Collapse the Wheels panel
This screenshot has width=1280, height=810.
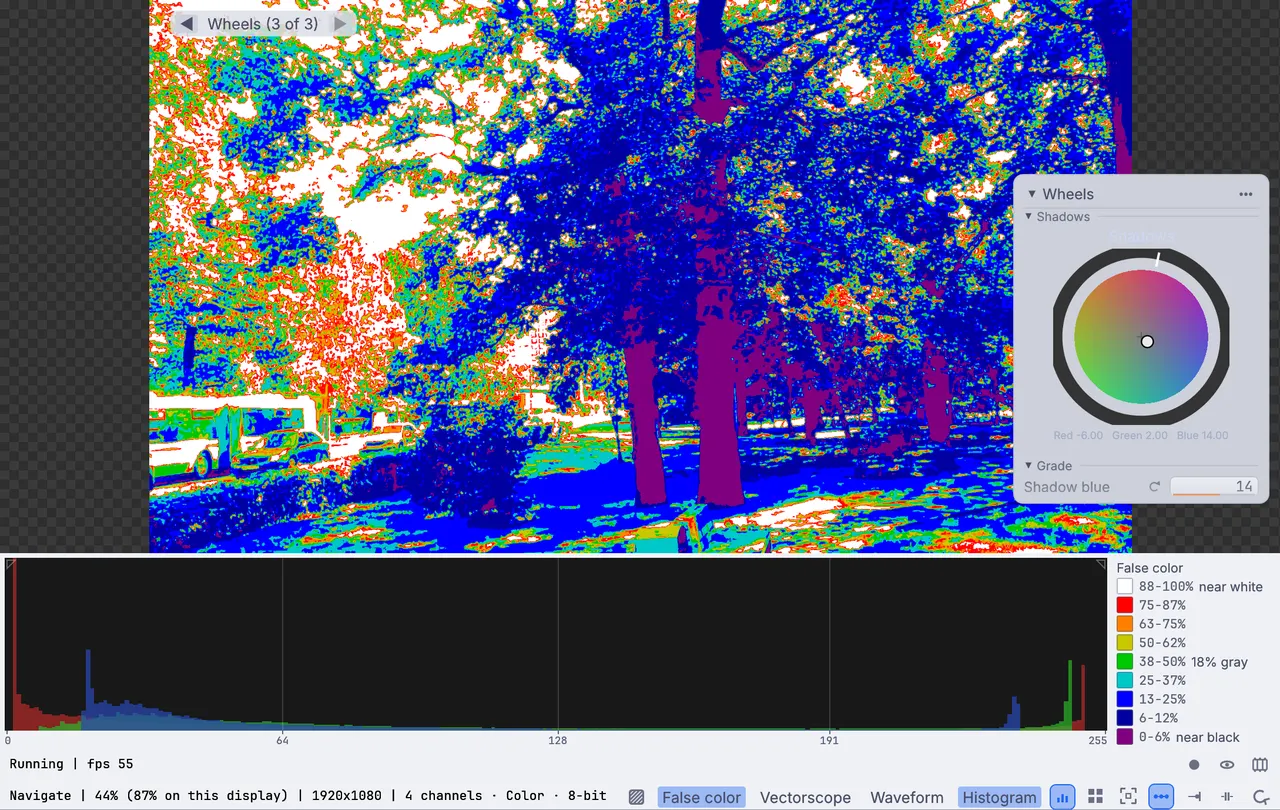point(1032,194)
